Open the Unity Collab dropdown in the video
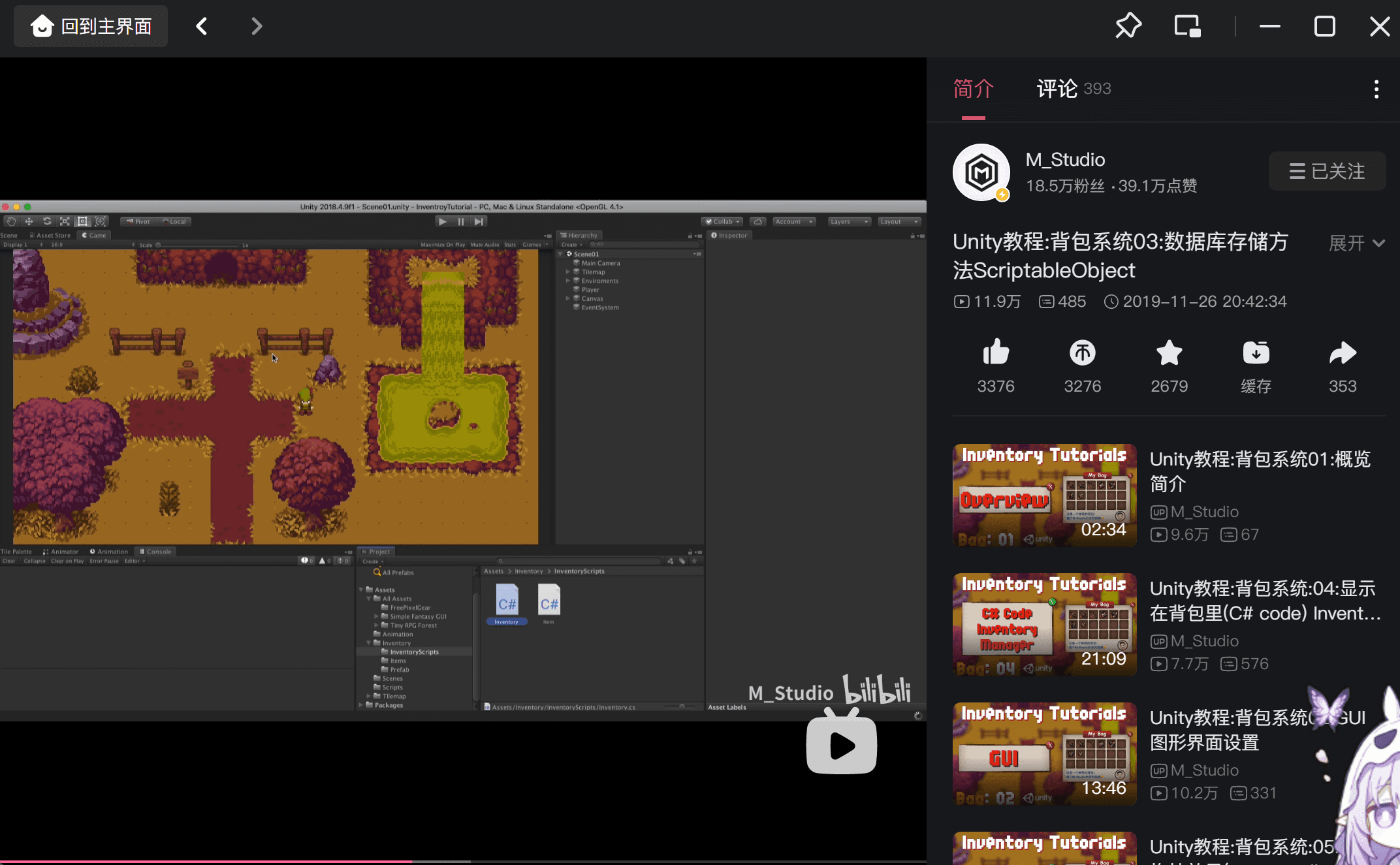 coord(722,221)
